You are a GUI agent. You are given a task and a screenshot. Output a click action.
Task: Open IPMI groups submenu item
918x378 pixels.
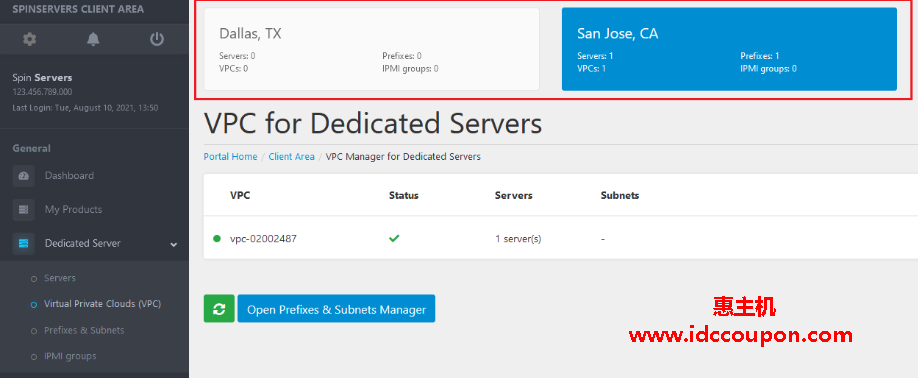coord(70,356)
